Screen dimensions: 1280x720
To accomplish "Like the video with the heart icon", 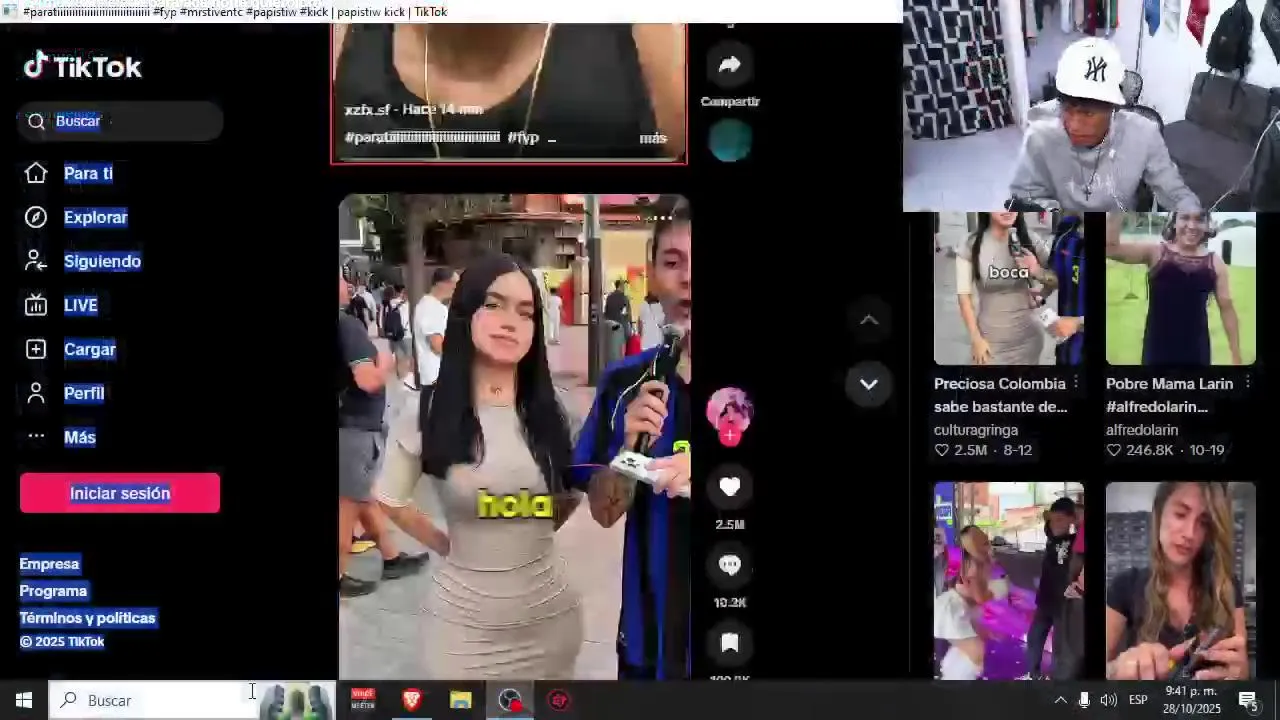I will pos(730,487).
